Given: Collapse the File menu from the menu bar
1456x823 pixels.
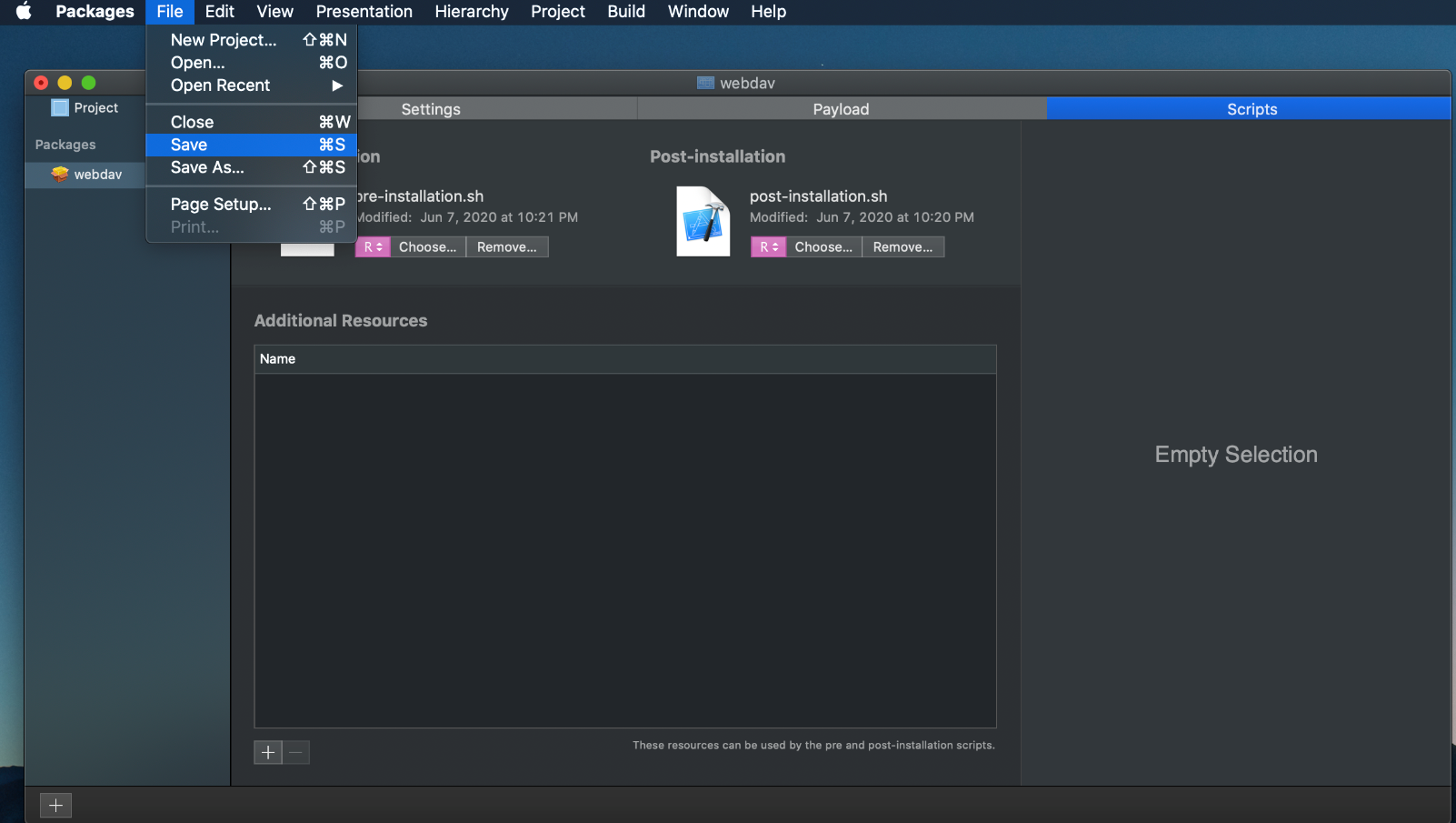Looking at the screenshot, I should click(x=169, y=11).
